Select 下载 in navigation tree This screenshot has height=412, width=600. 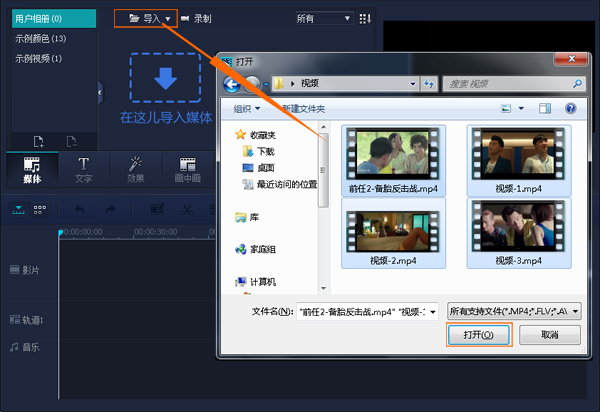(x=259, y=151)
